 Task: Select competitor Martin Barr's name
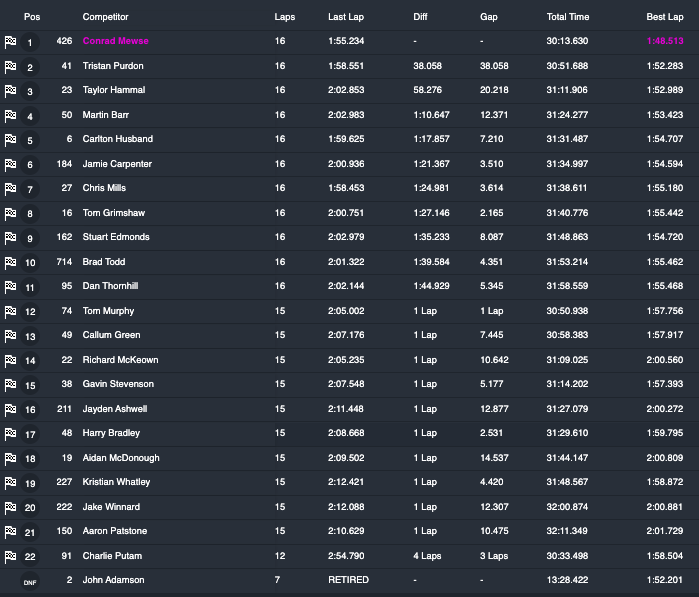coord(107,115)
